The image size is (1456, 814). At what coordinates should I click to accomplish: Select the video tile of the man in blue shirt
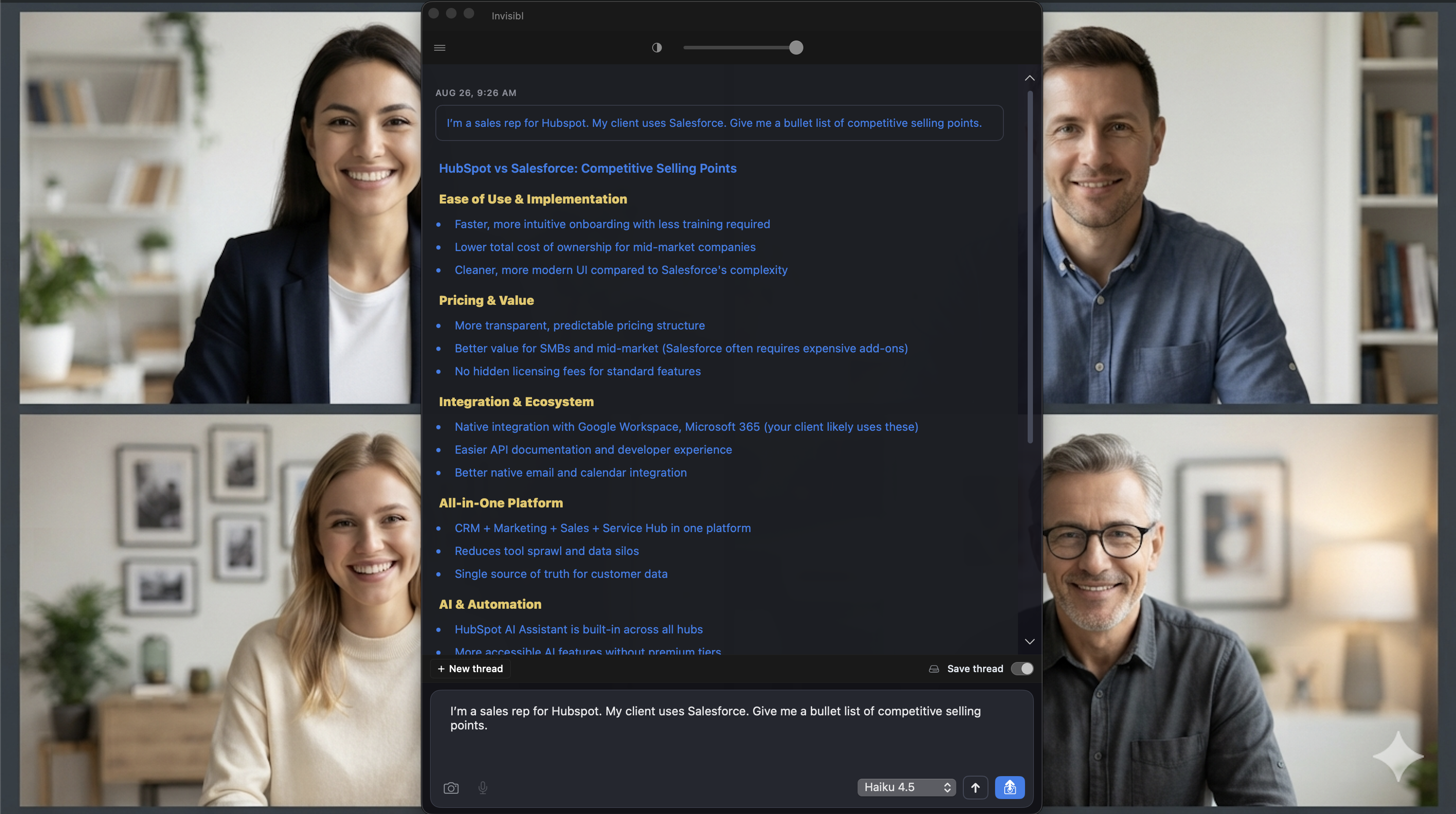(x=1240, y=208)
